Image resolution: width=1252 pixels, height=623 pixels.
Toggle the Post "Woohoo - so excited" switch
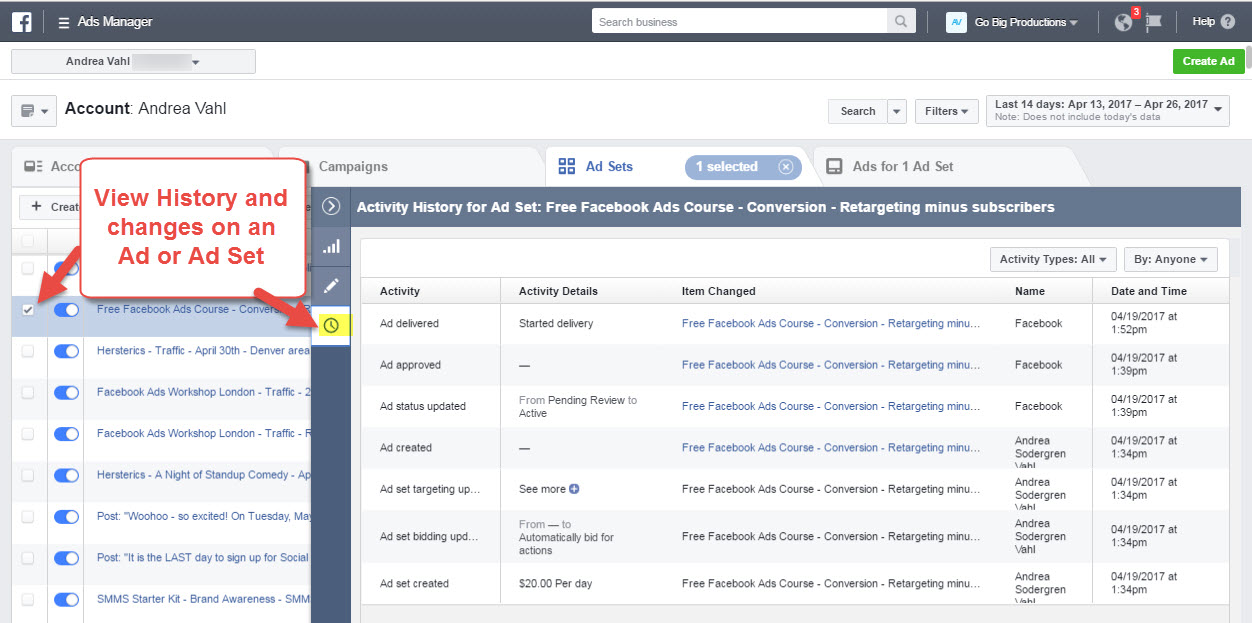pyautogui.click(x=66, y=517)
